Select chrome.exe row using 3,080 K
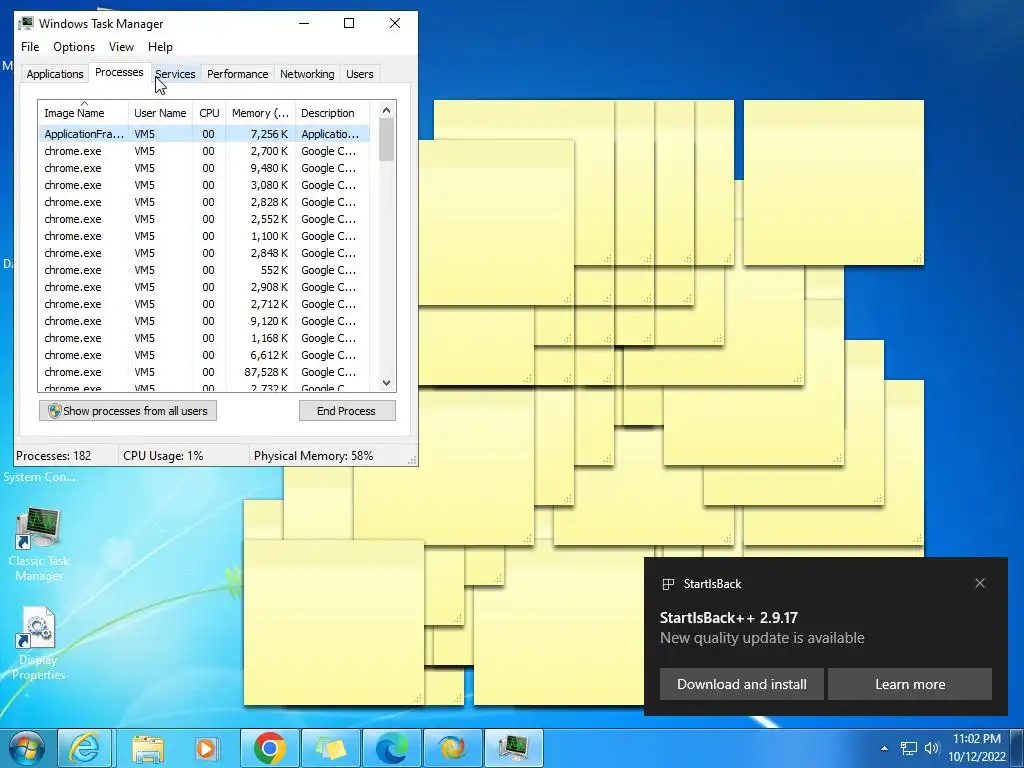The height and width of the screenshot is (768, 1024). (x=204, y=185)
